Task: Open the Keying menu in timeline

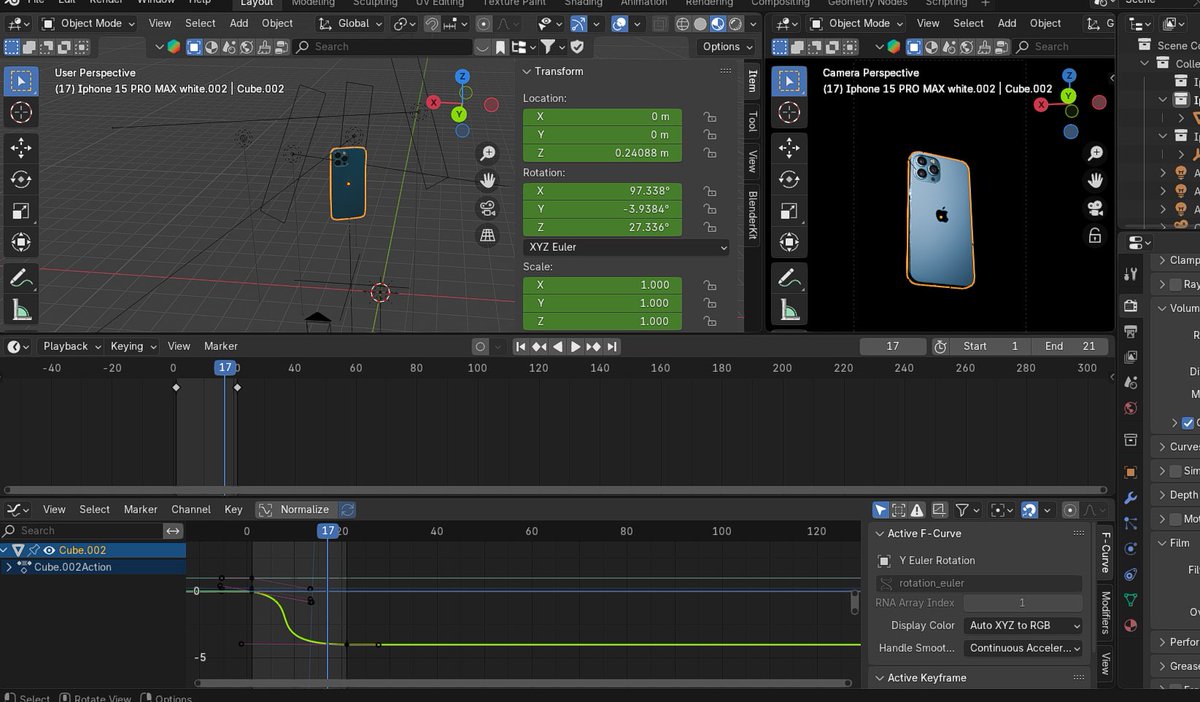Action: point(133,346)
